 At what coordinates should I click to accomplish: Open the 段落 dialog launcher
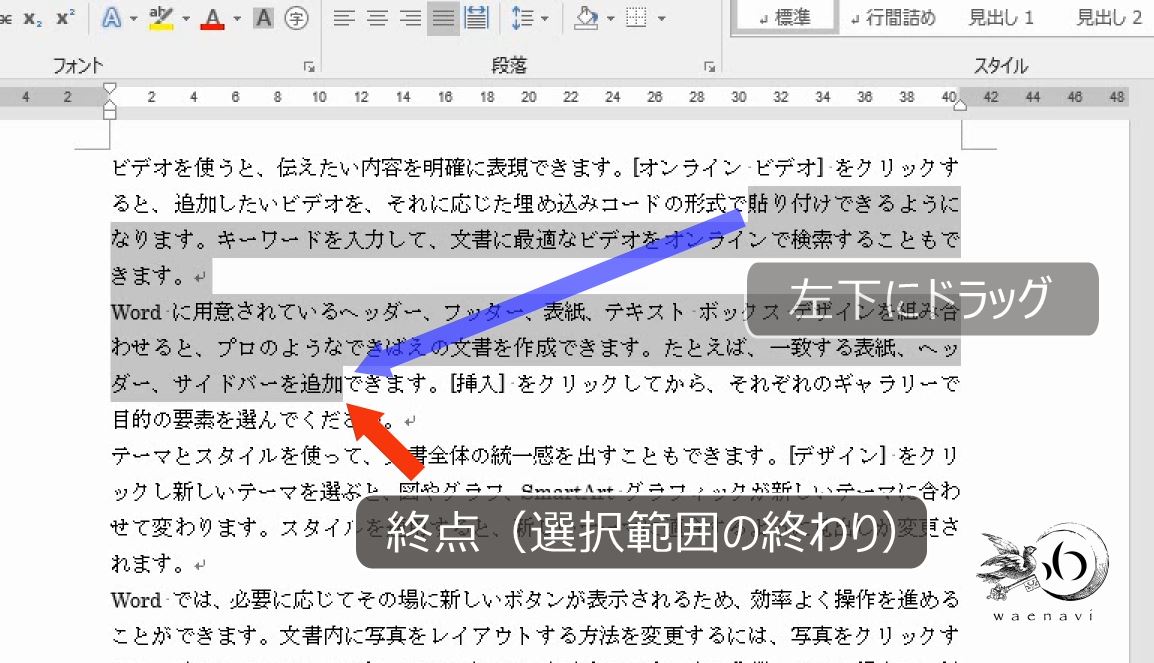(x=709, y=66)
